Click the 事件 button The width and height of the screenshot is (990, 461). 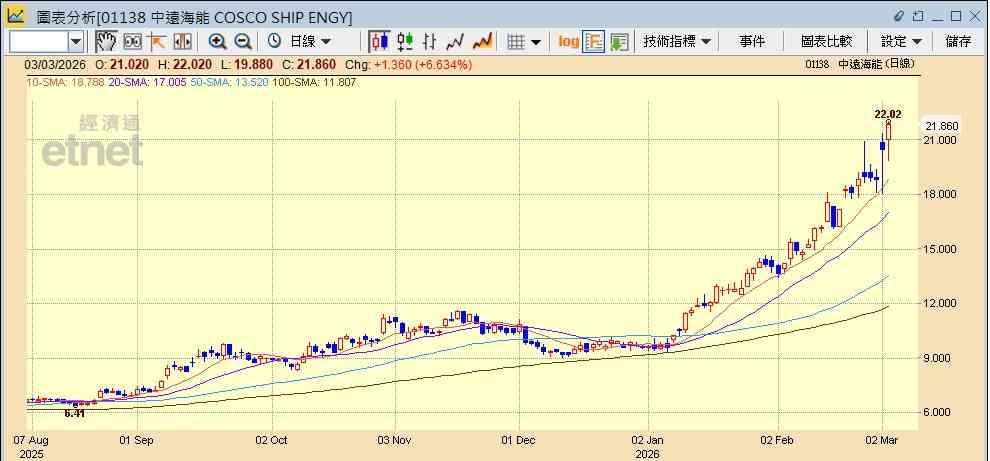pos(751,42)
